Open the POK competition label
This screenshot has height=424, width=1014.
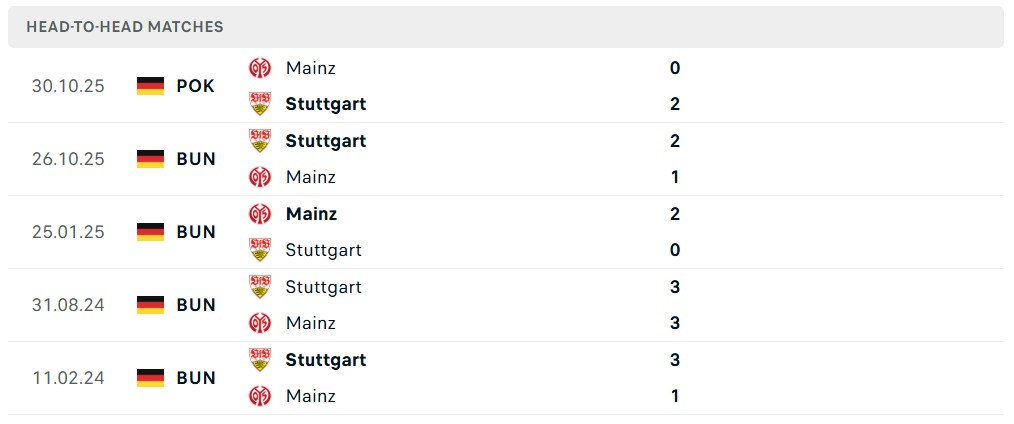pyautogui.click(x=195, y=86)
